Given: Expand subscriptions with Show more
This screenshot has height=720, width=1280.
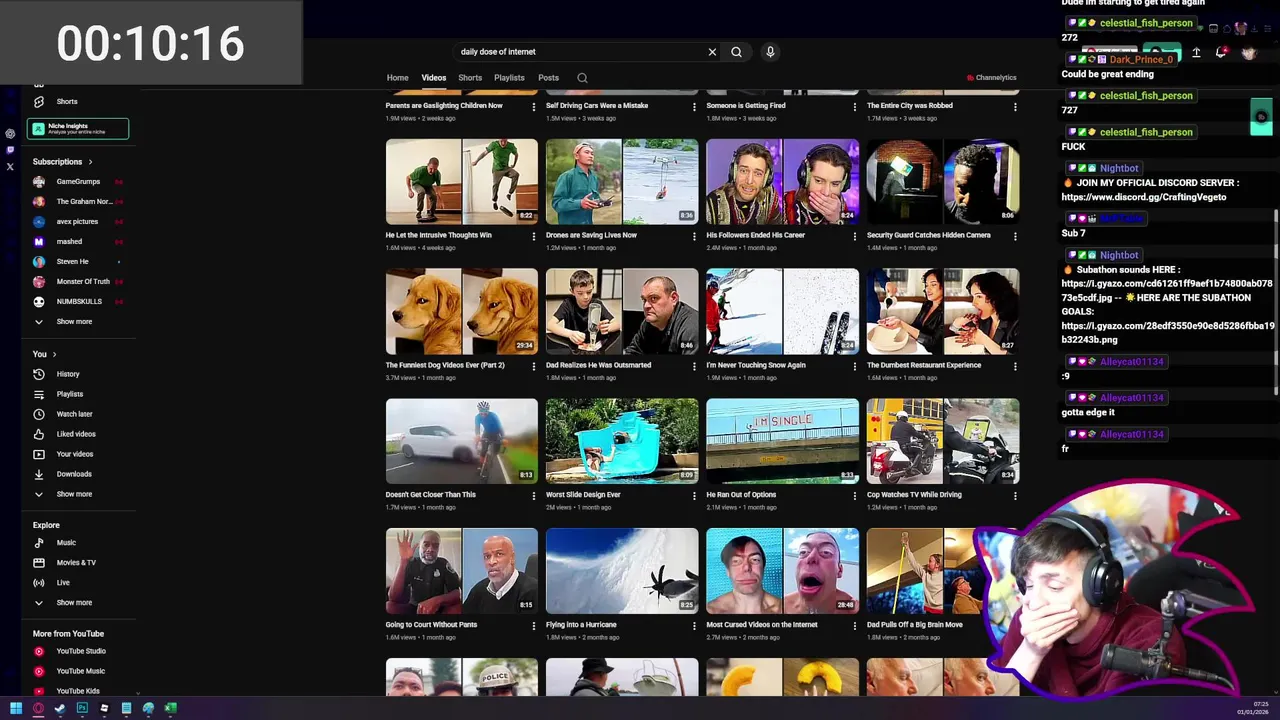Looking at the screenshot, I should click(x=78, y=322).
